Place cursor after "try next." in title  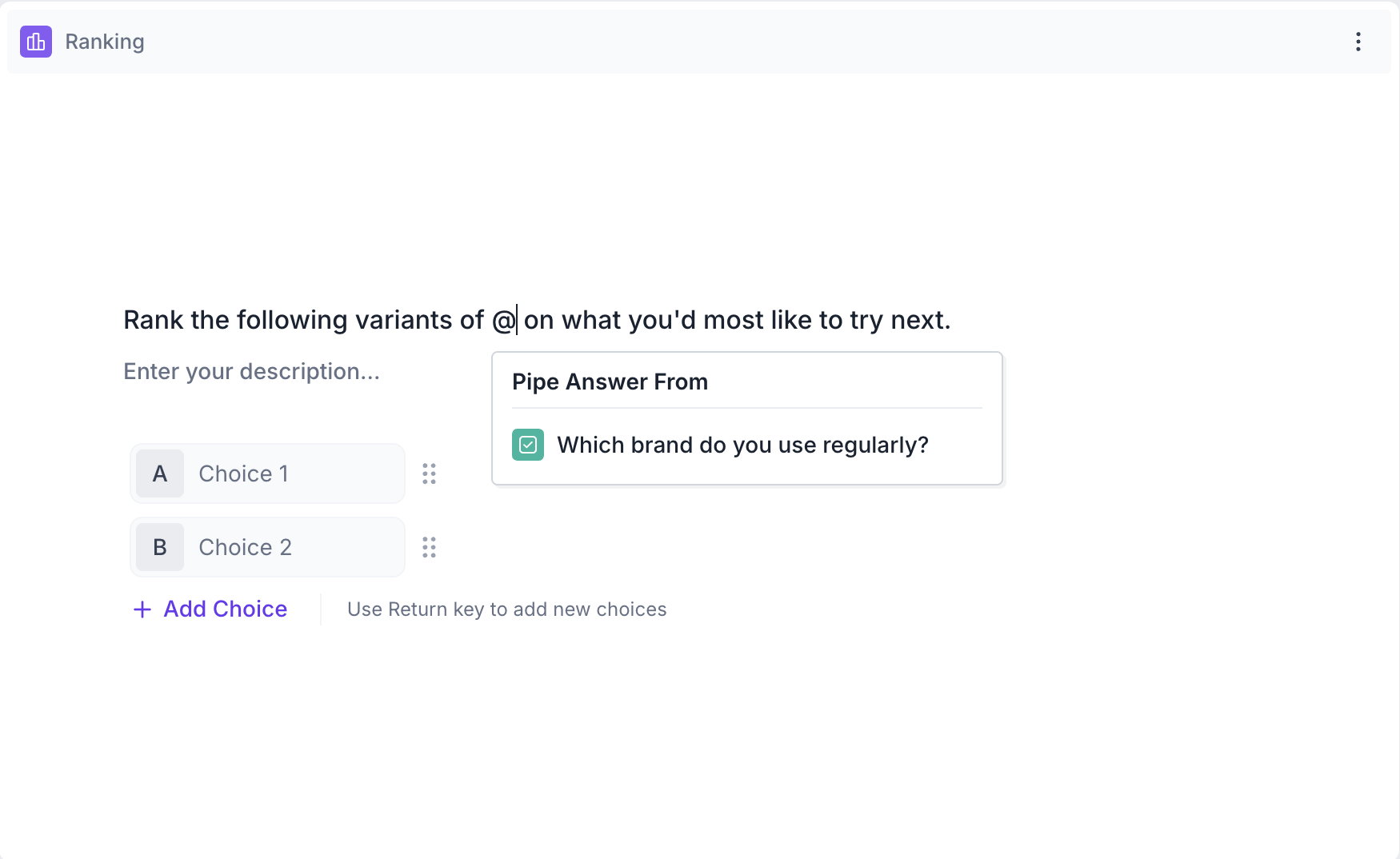(x=952, y=320)
